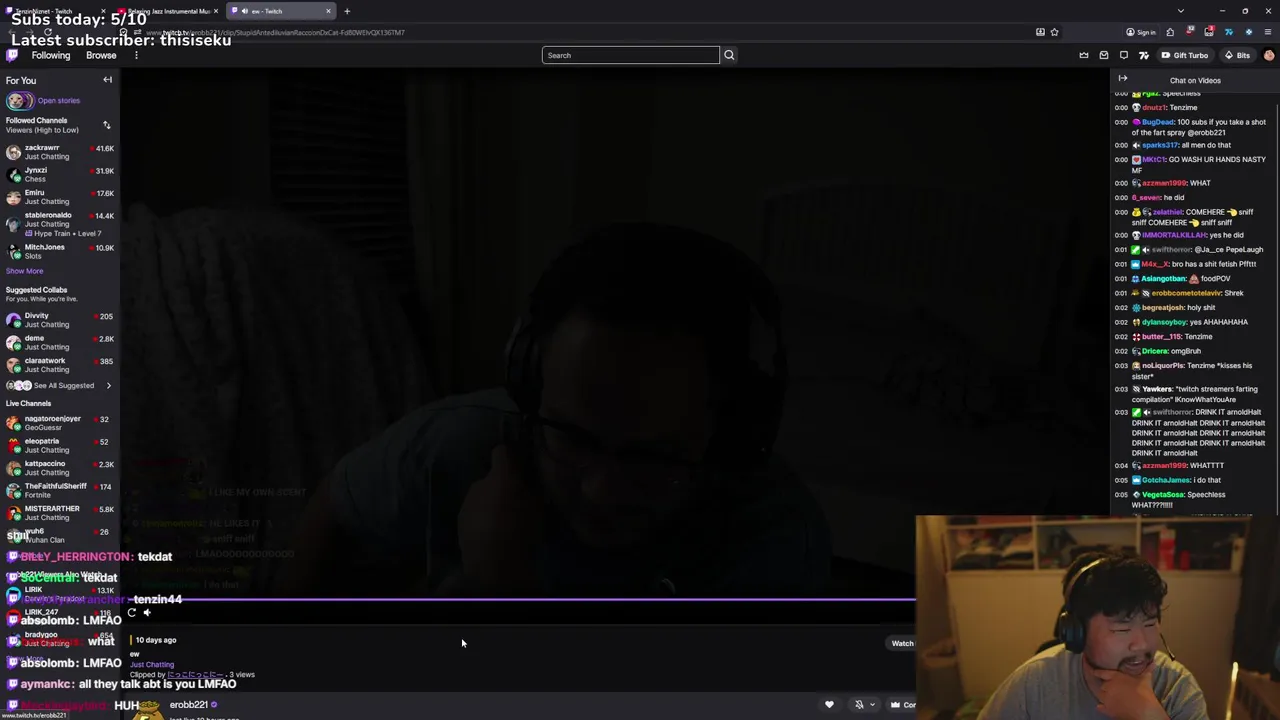Expand See All Suggested collabs
This screenshot has height=720, width=1280.
(60, 385)
